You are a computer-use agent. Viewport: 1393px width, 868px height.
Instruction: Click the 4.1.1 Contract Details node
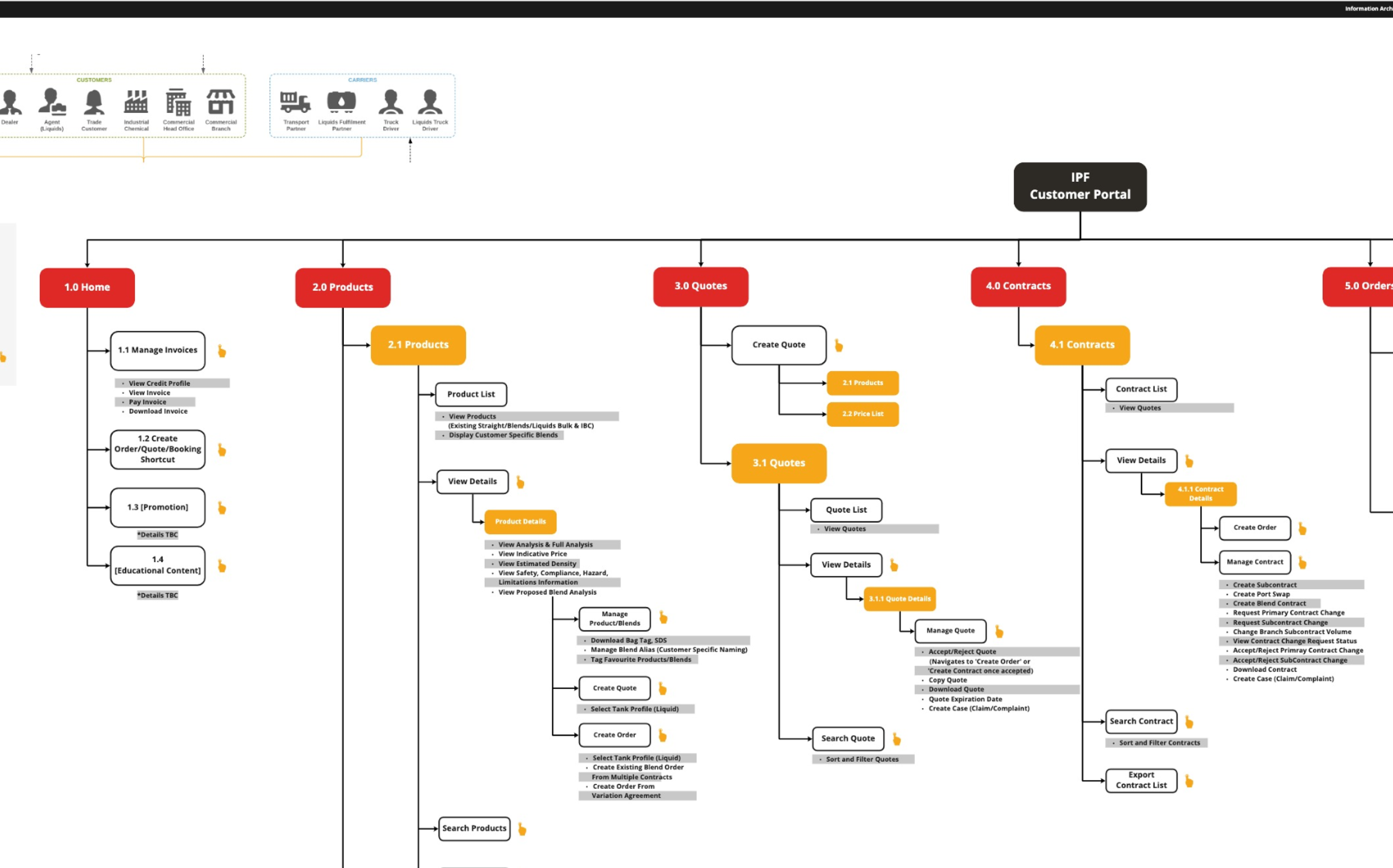pos(1201,494)
